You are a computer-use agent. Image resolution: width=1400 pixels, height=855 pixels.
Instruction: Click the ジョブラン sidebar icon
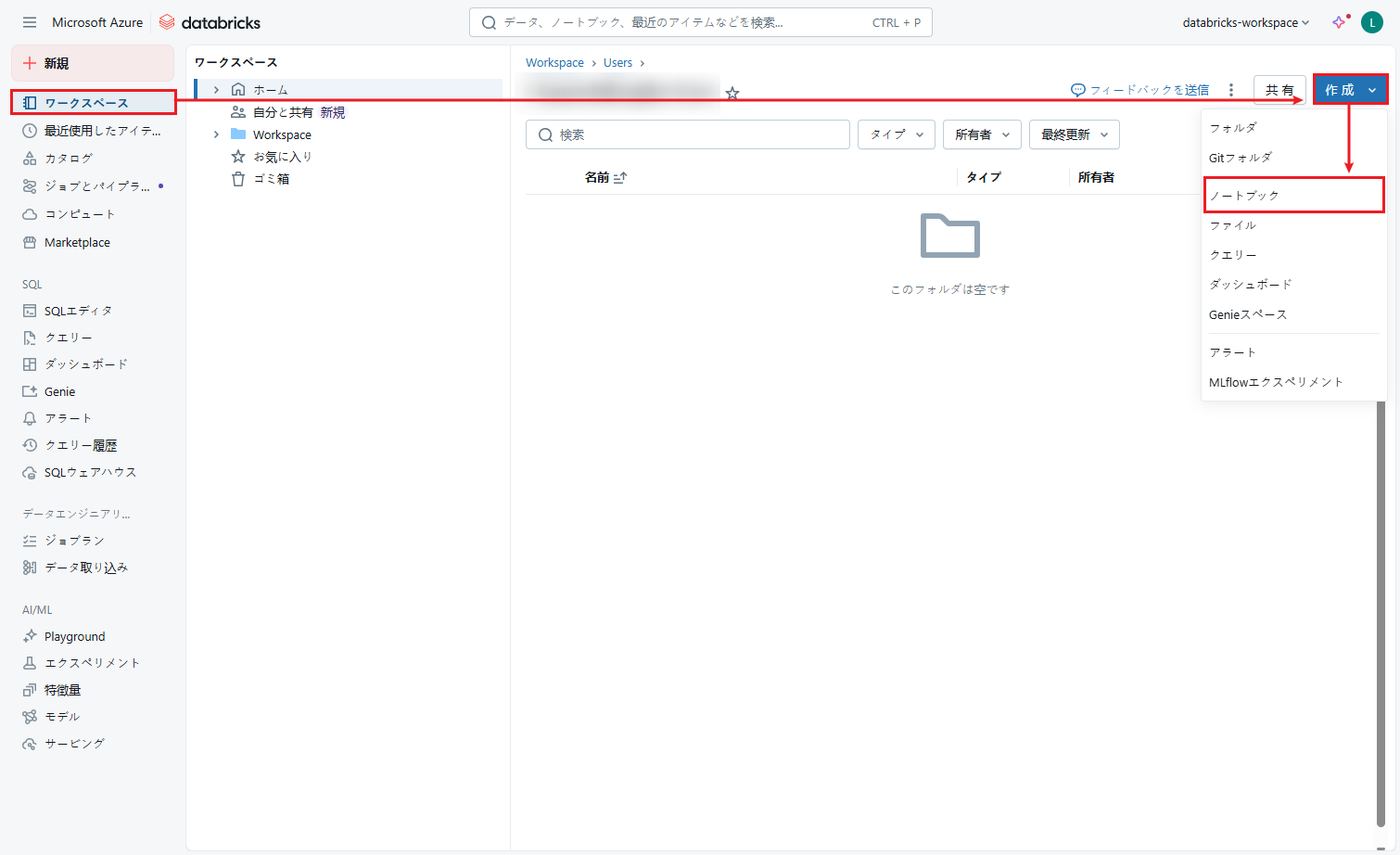(x=30, y=541)
